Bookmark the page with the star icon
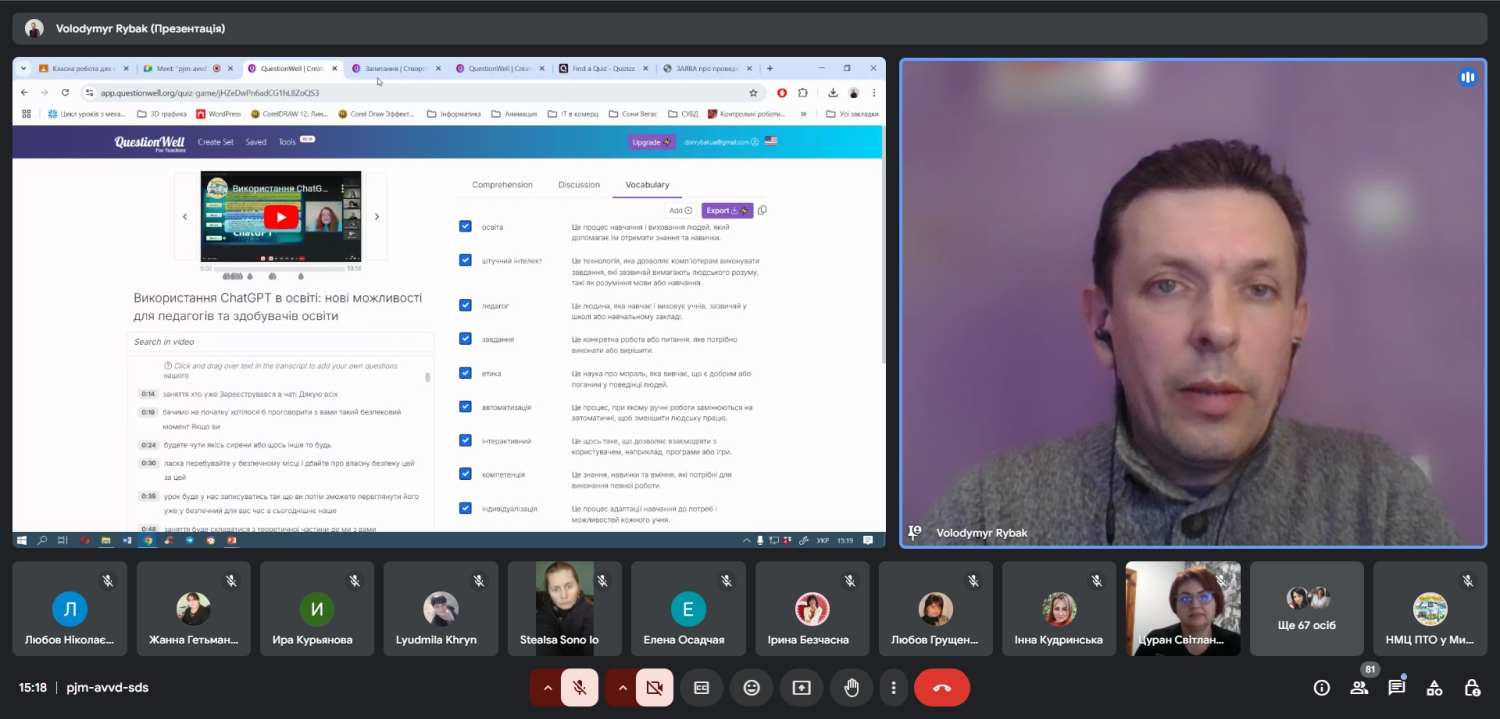 tap(753, 93)
